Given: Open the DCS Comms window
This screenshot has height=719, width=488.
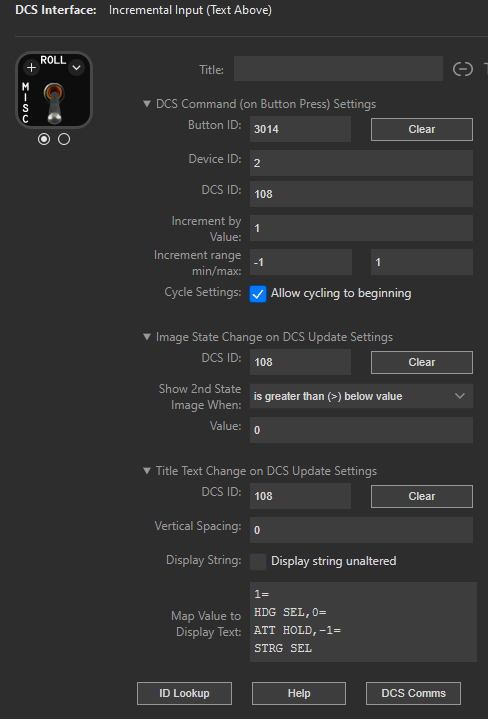Looking at the screenshot, I should [x=413, y=693].
